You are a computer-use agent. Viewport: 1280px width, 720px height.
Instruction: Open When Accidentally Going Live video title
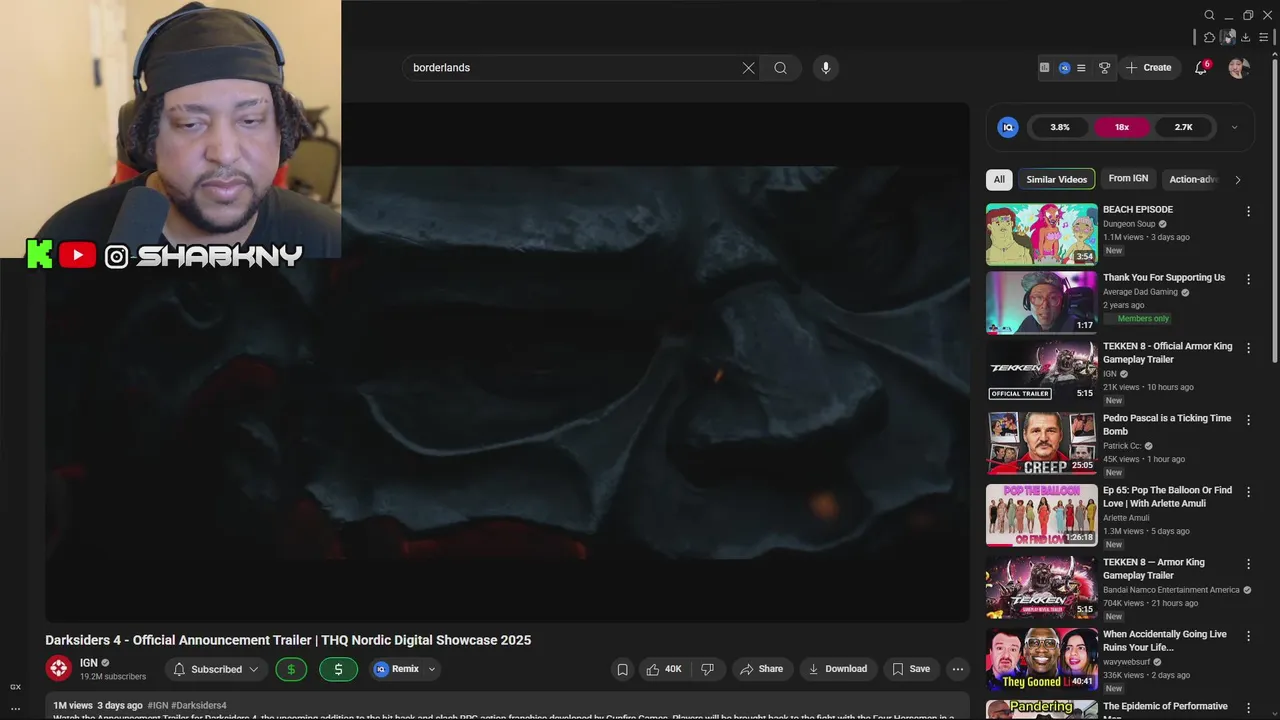pyautogui.click(x=1165, y=641)
